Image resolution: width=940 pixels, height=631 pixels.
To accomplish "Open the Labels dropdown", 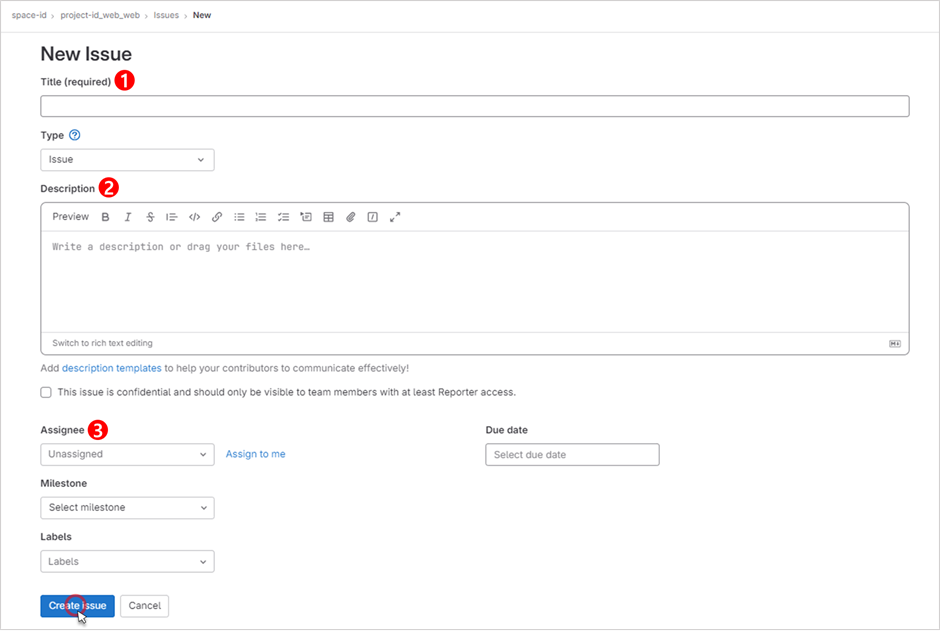I will [x=127, y=561].
